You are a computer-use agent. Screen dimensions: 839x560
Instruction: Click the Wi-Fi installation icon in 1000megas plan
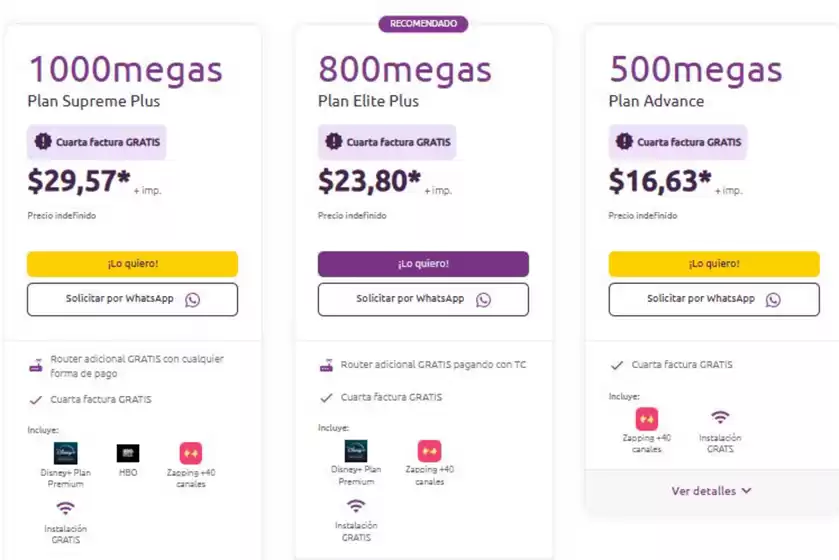[x=65, y=508]
